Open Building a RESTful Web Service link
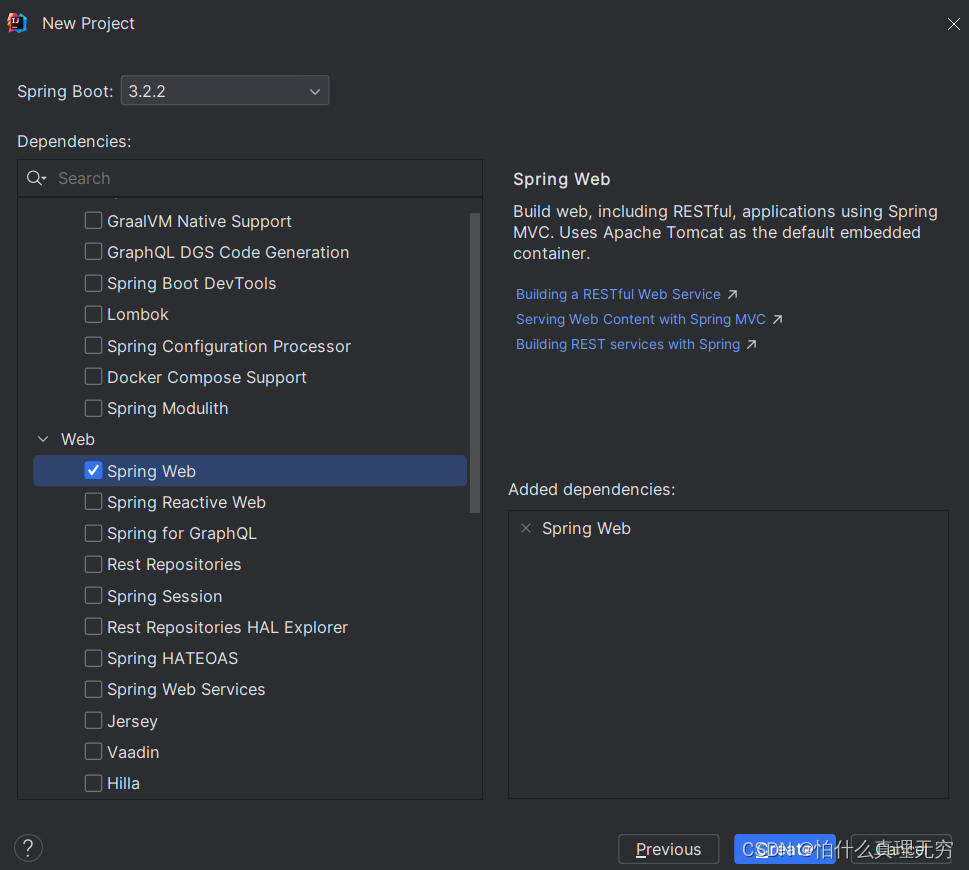The height and width of the screenshot is (870, 969). tap(618, 294)
